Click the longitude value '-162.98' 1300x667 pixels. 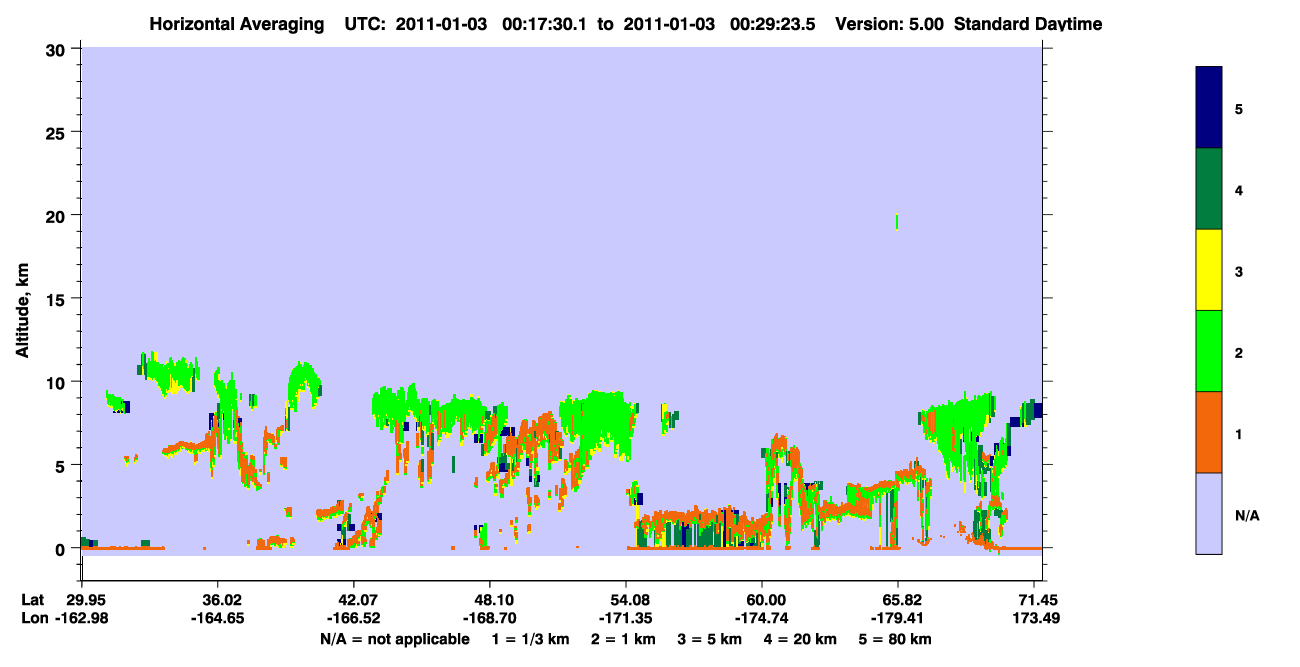point(82,618)
